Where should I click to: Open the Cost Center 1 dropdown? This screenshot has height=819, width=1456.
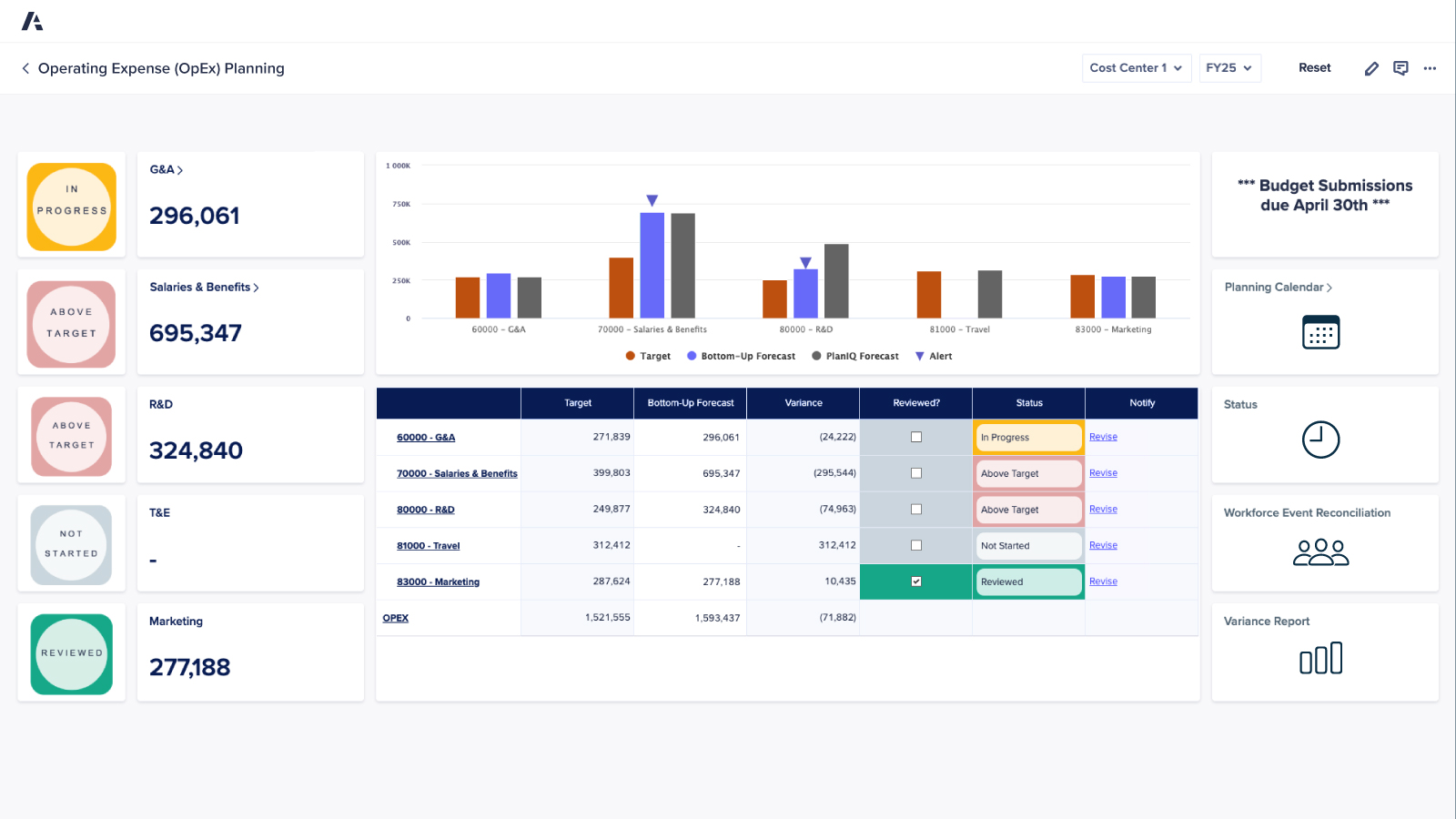click(x=1136, y=67)
